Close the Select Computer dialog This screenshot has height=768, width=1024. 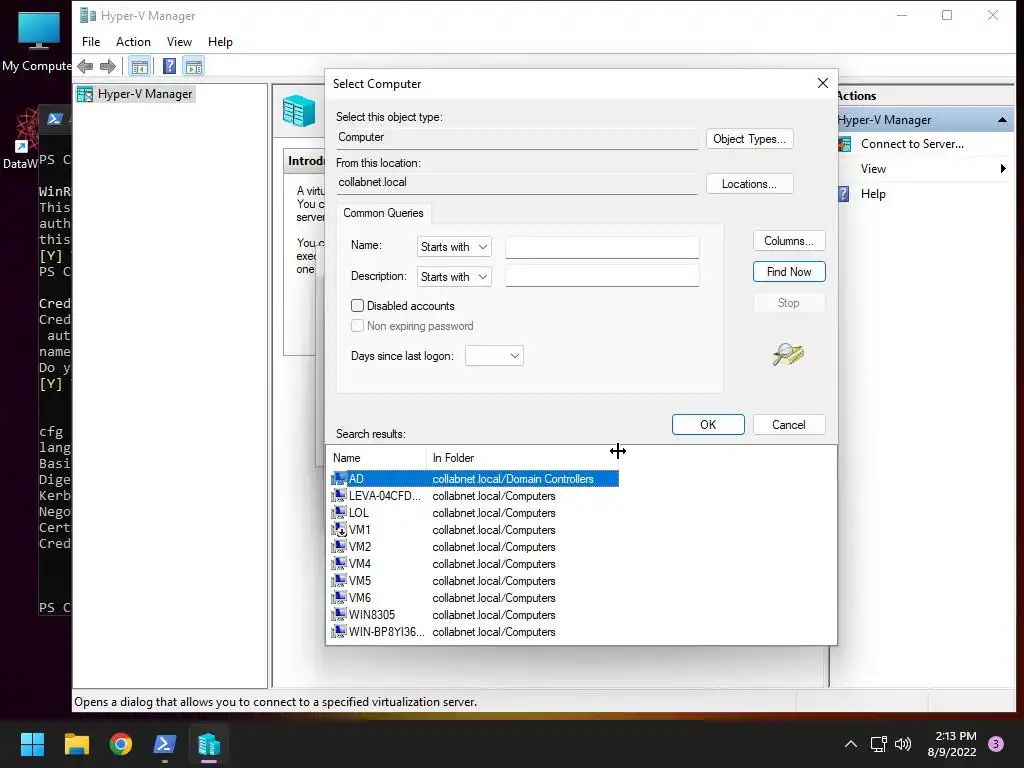(823, 83)
